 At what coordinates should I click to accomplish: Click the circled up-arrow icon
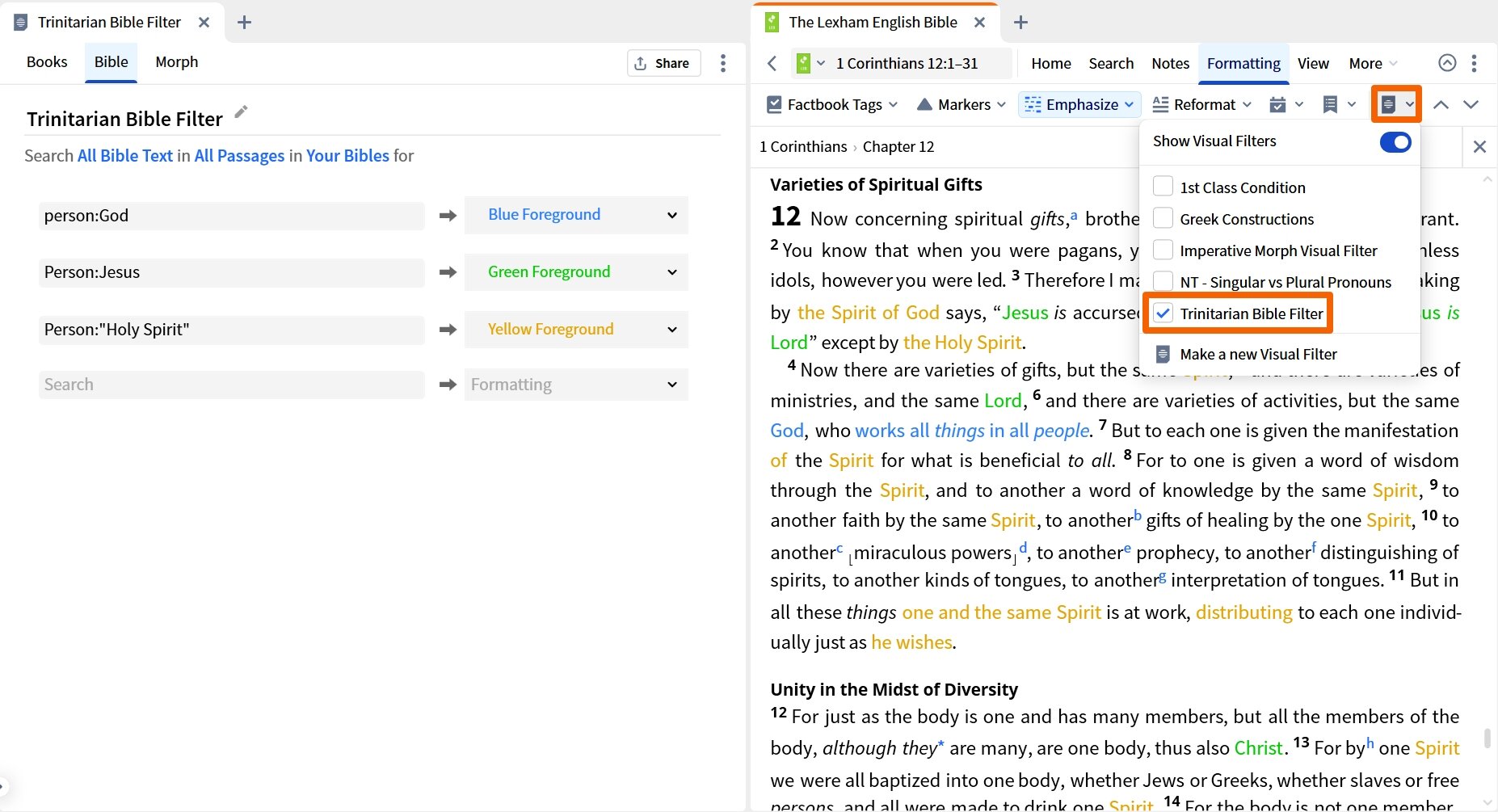1447,63
